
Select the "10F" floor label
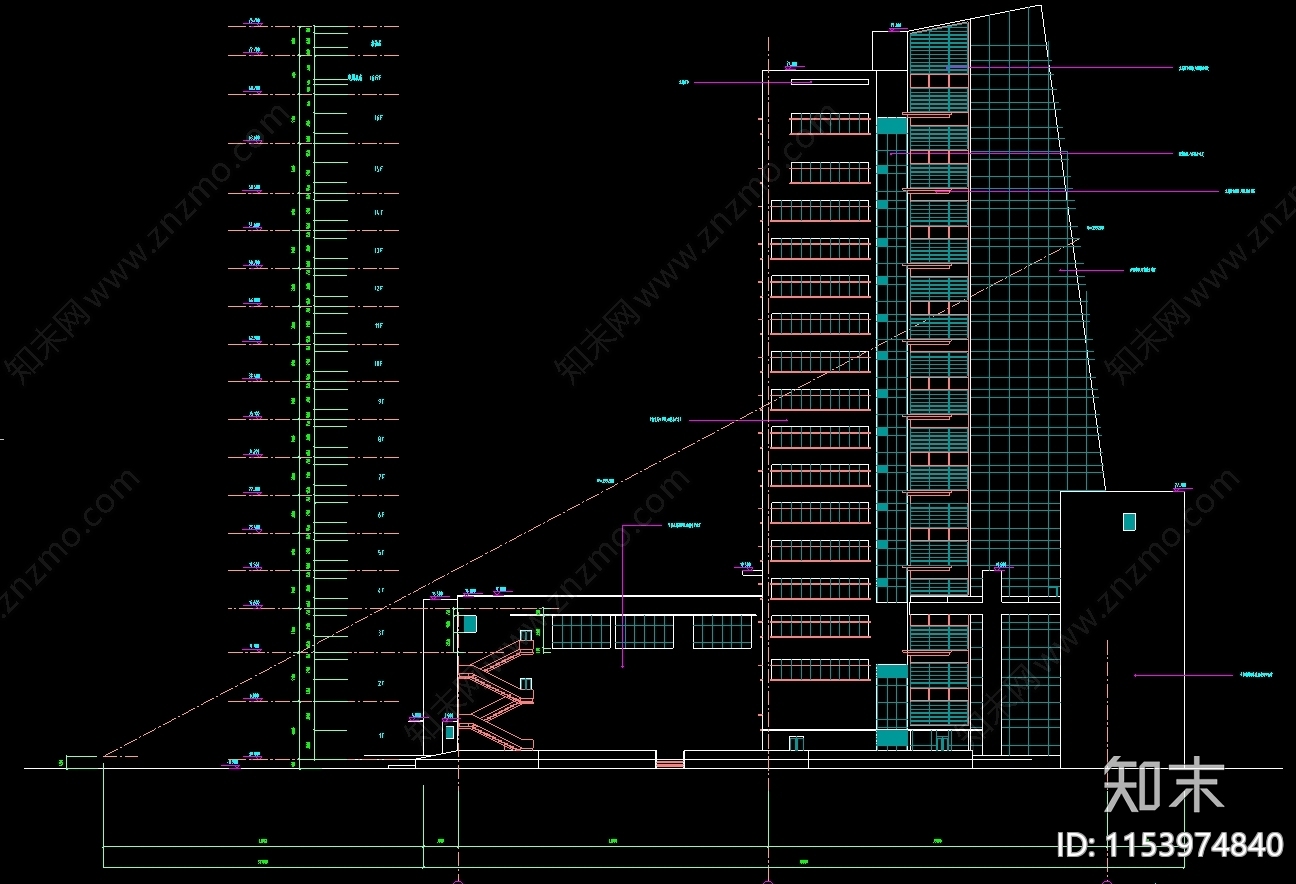(x=378, y=364)
